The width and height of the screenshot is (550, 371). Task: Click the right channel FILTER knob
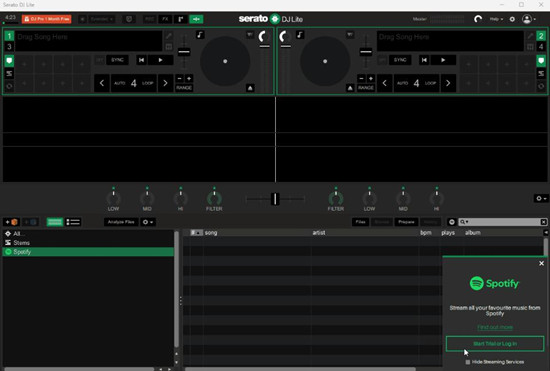(336, 198)
